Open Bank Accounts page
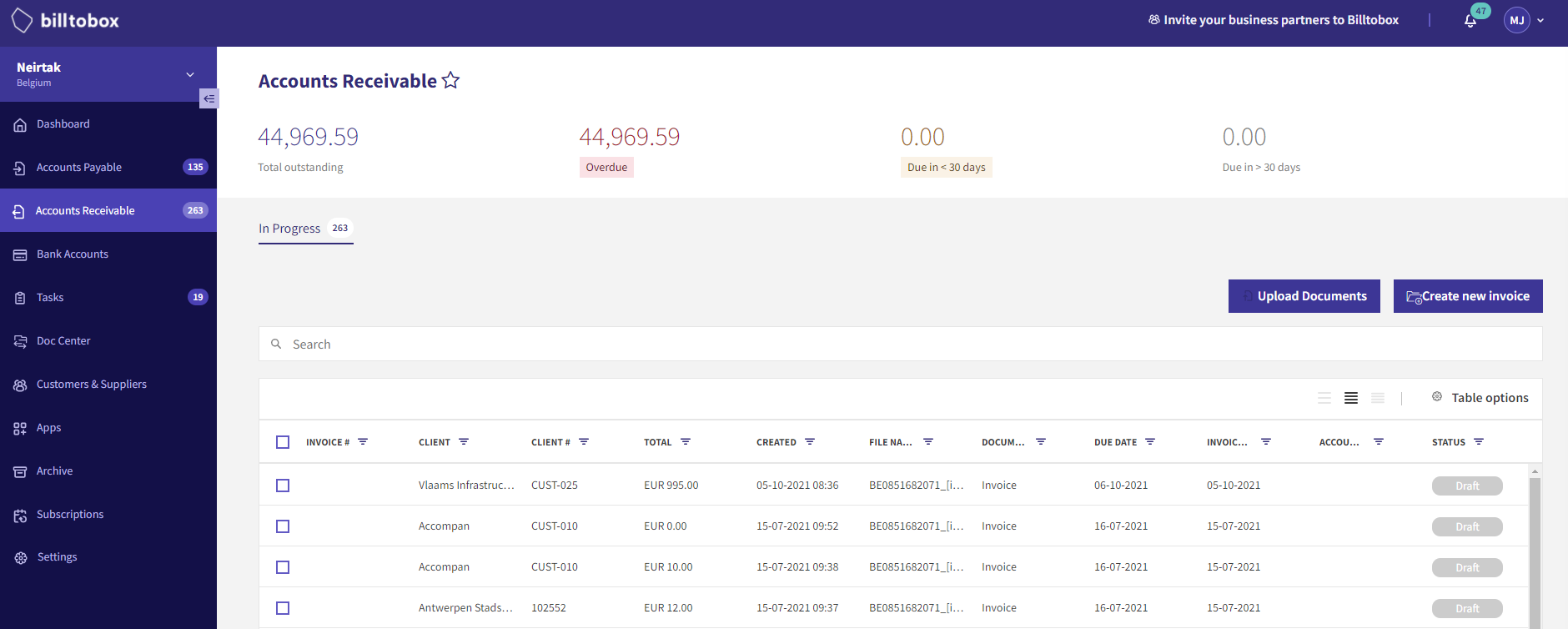1568x629 pixels. 108,254
